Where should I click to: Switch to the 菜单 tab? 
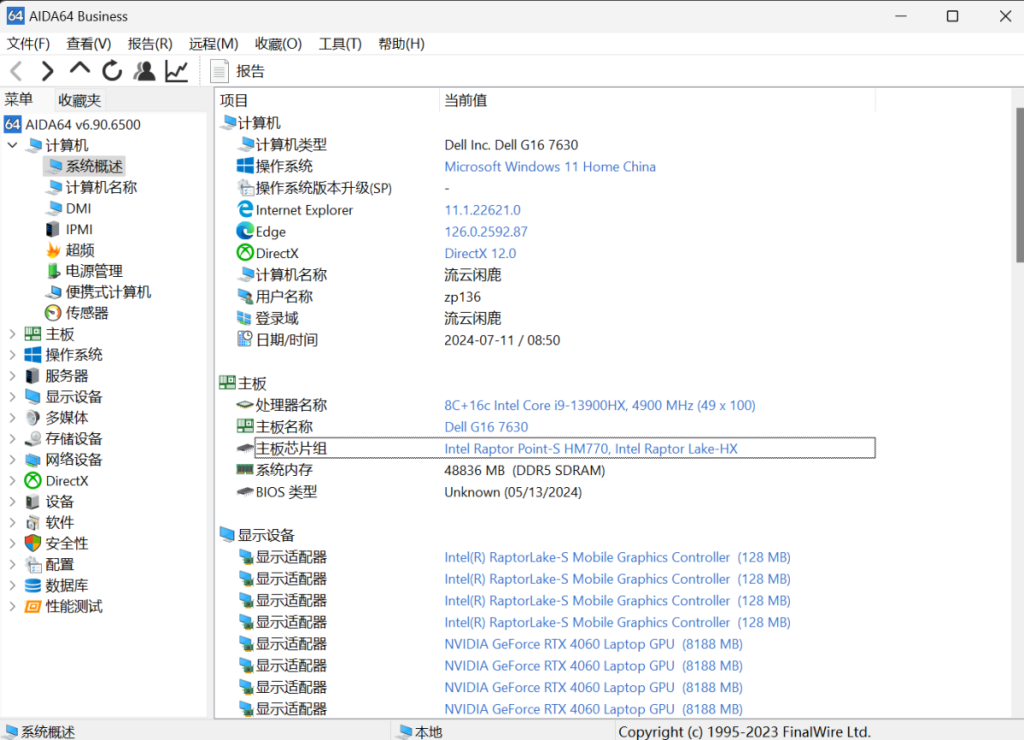[x=18, y=99]
